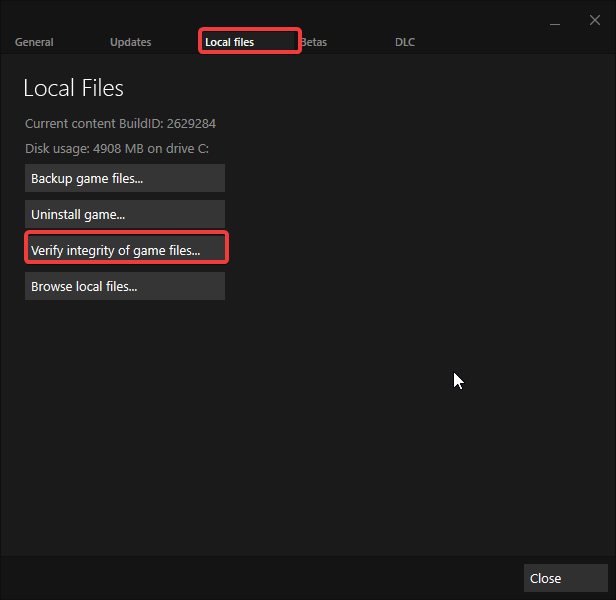Verify integrity of game files
The width and height of the screenshot is (616, 600).
click(x=126, y=248)
